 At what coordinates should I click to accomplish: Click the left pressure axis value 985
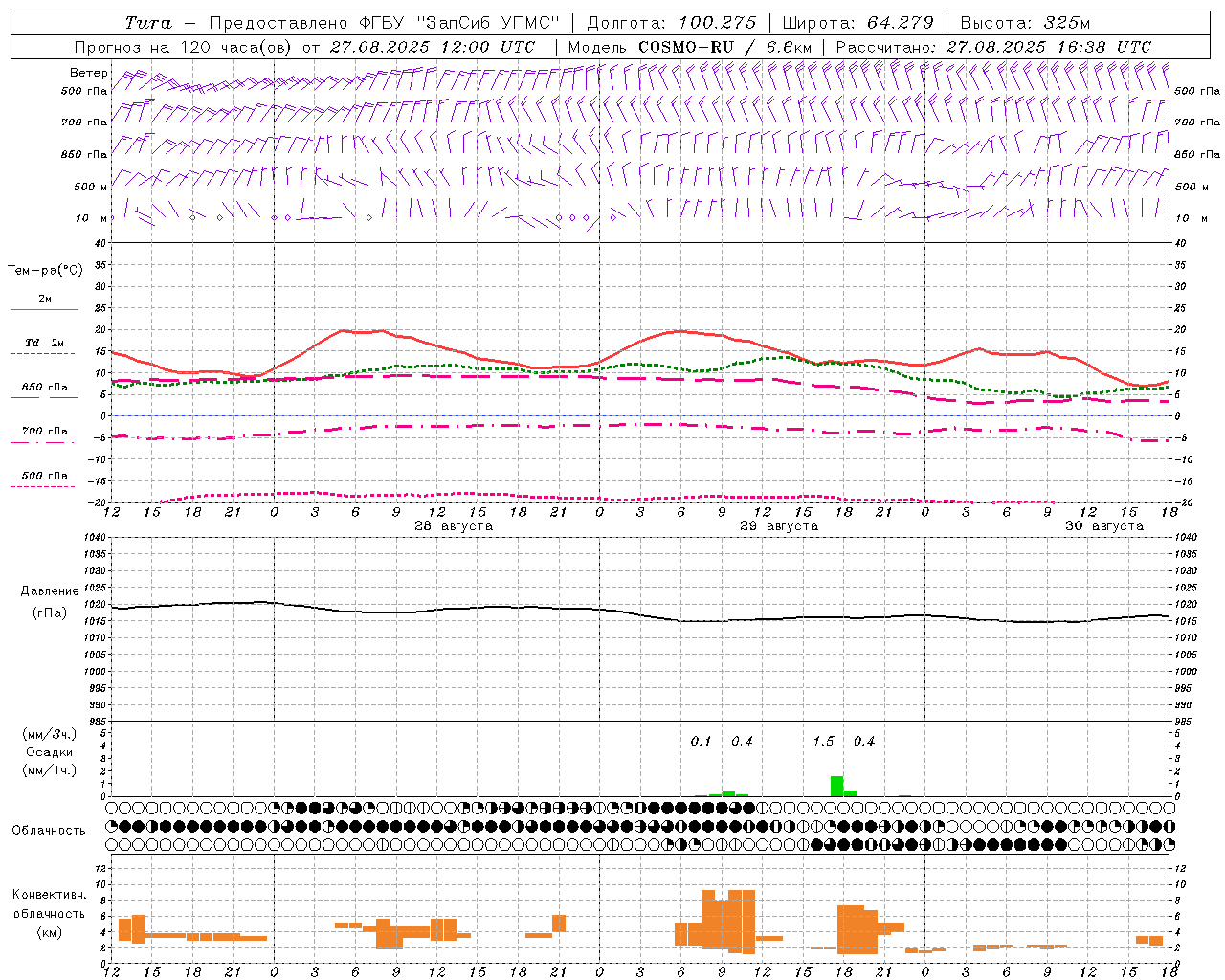point(98,722)
